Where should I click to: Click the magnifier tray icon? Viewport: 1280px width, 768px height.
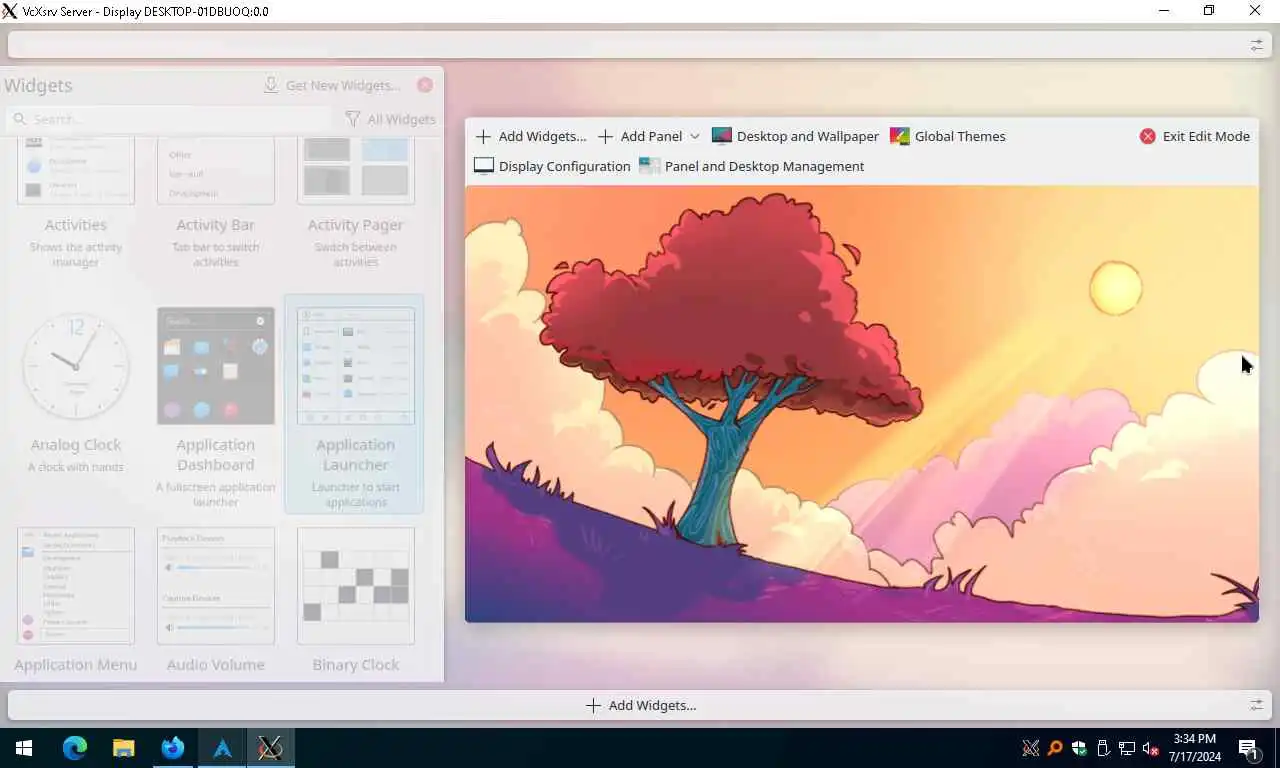[1055, 748]
